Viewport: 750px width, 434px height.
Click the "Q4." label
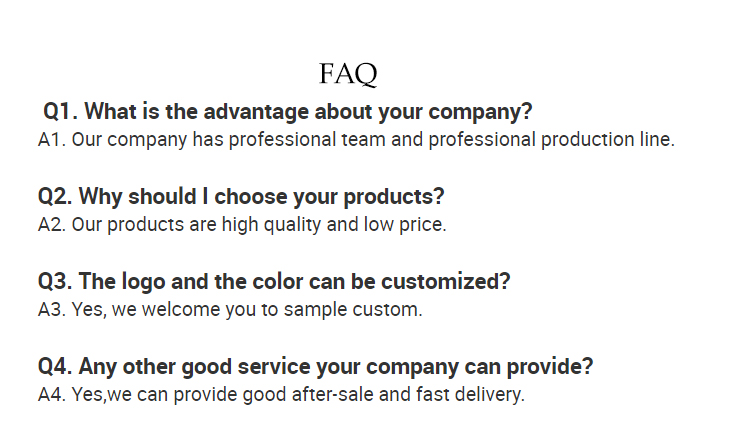click(55, 367)
